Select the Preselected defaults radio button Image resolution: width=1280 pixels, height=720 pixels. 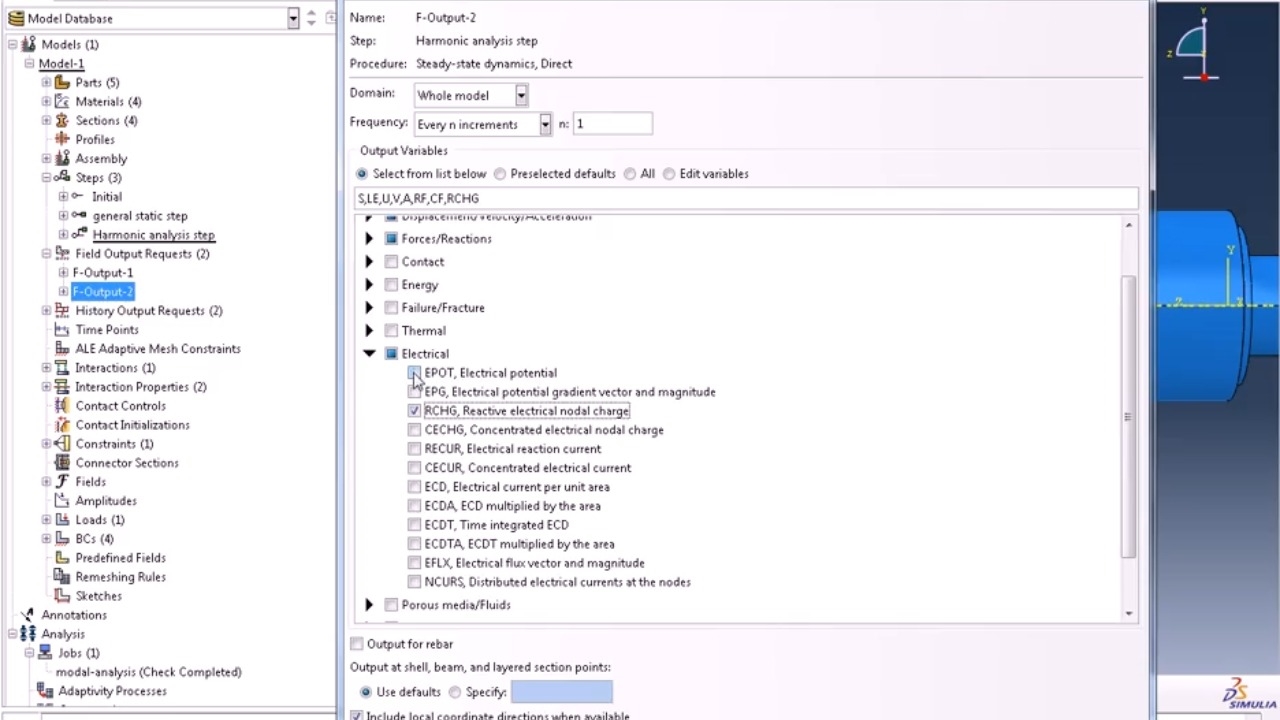tap(500, 174)
